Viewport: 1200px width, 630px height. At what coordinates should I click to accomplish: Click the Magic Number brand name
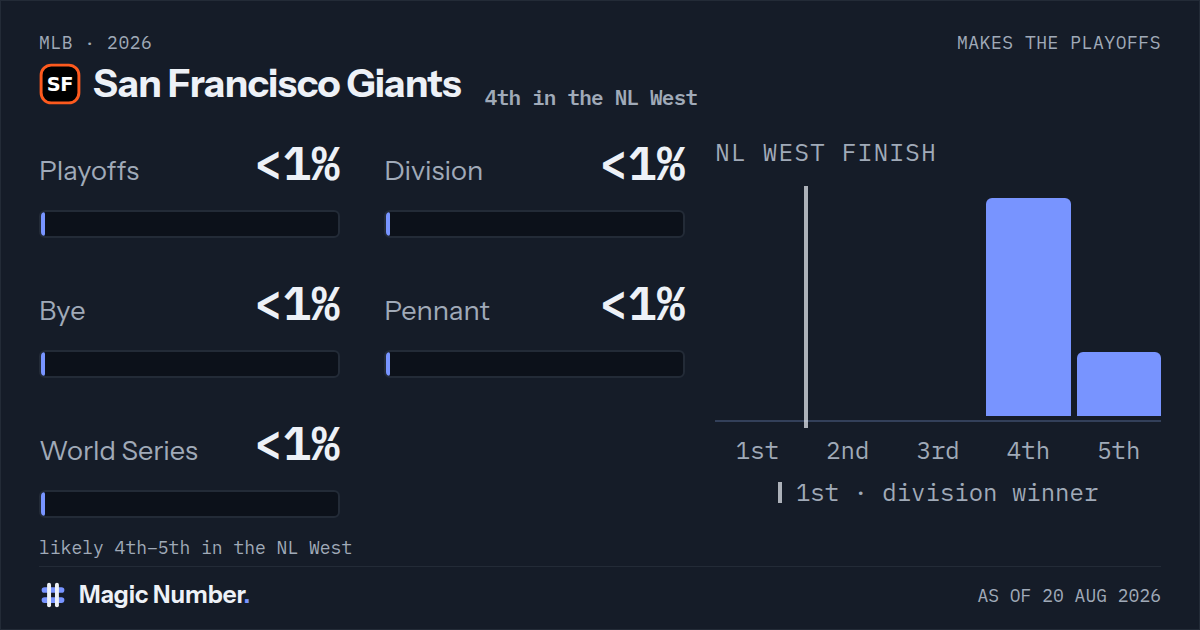pos(164,595)
